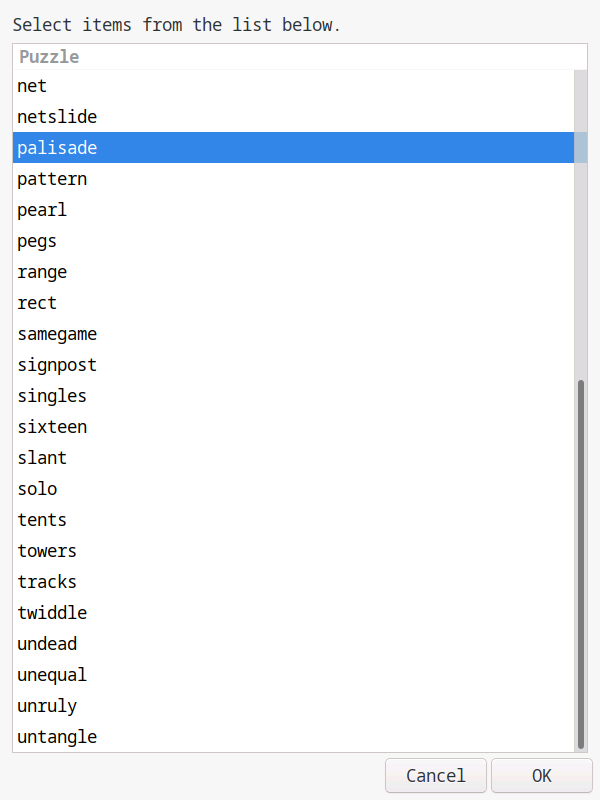Choose the signpost item
Viewport: 600px width, 800px height.
coord(57,365)
